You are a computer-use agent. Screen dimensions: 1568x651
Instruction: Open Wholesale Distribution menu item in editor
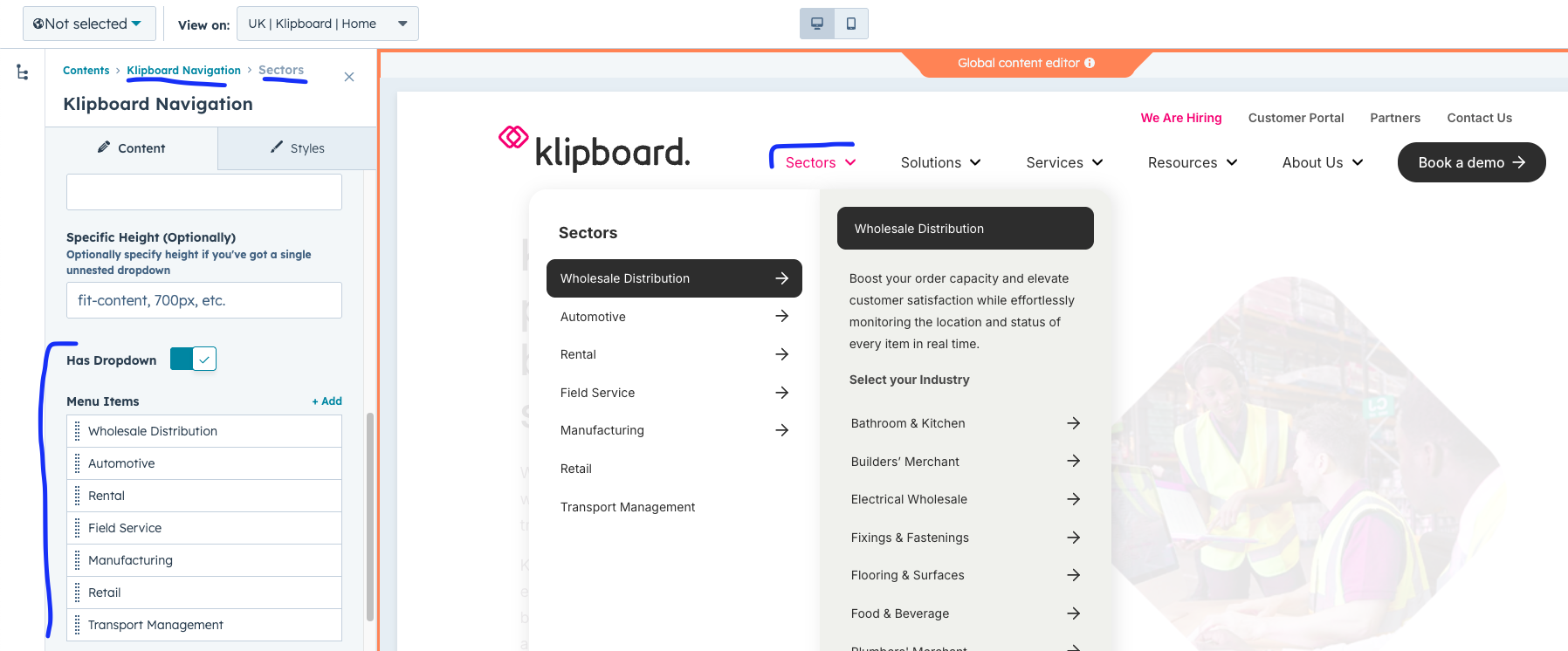point(204,431)
